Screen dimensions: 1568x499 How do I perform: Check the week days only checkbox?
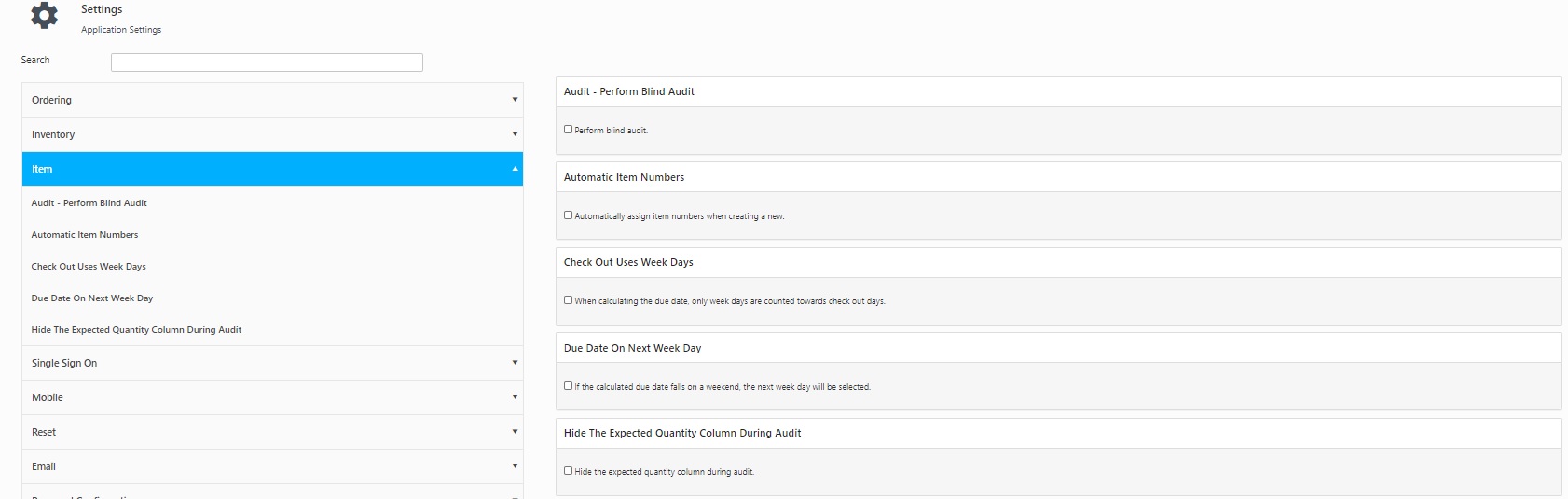coord(569,300)
